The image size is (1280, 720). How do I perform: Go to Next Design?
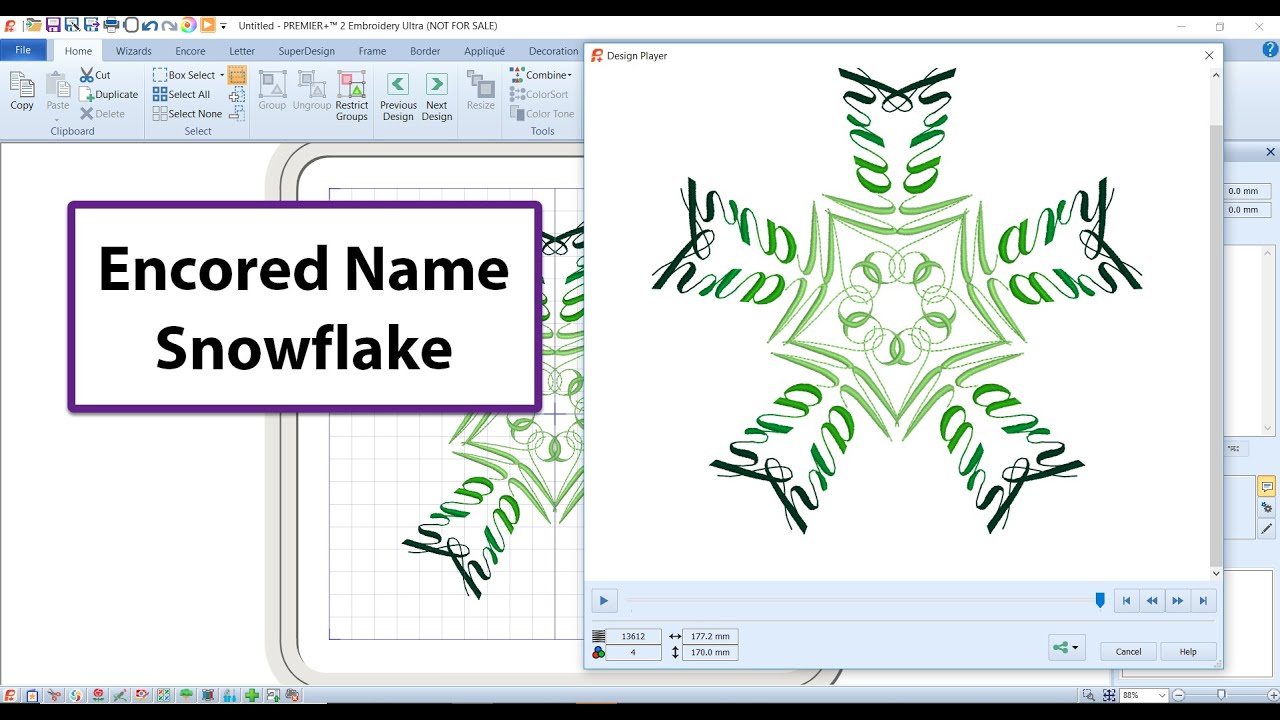437,96
